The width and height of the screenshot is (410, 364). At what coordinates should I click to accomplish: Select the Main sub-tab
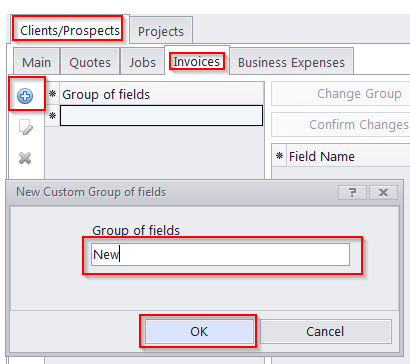point(36,62)
